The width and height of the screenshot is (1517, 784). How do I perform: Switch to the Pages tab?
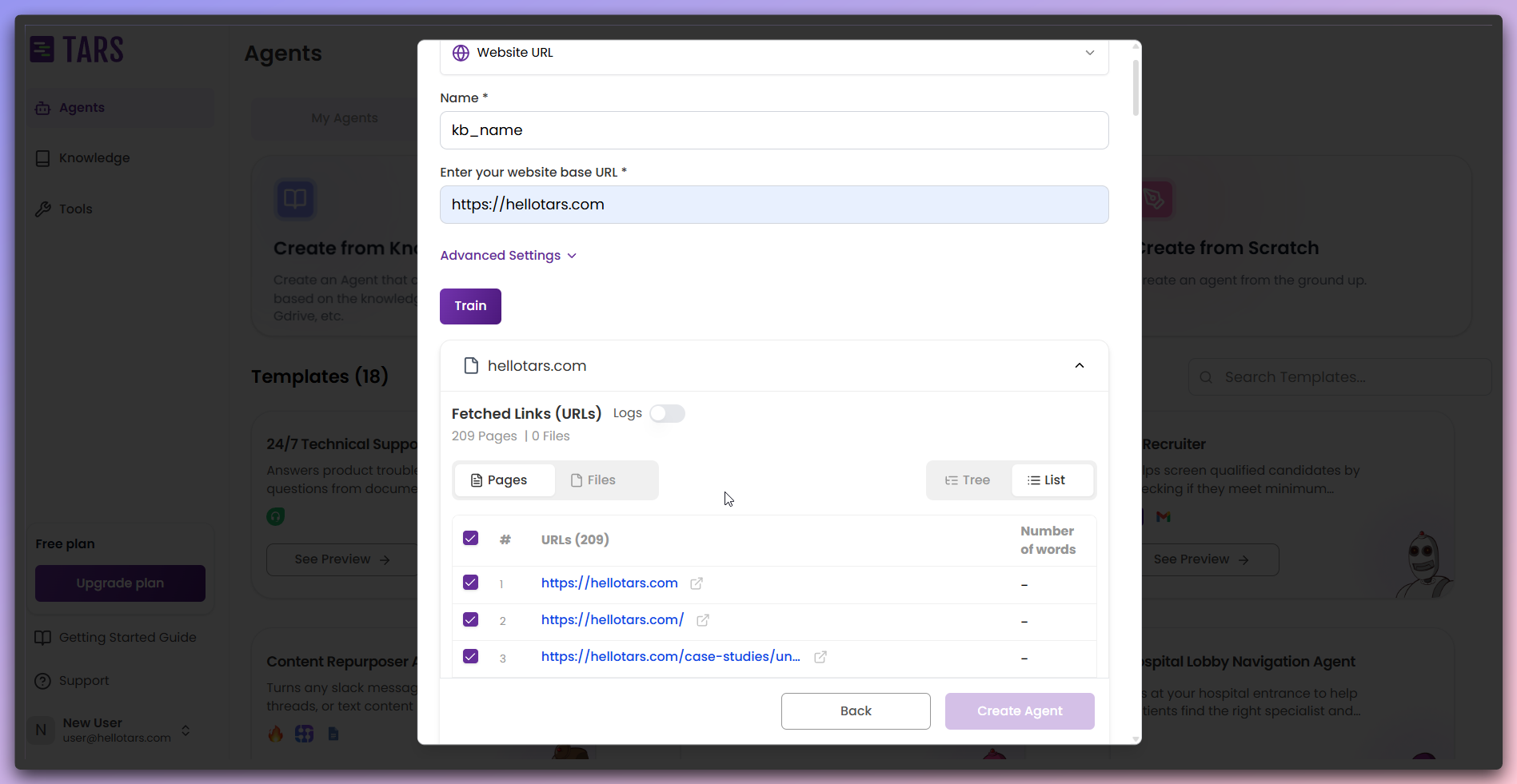pyautogui.click(x=504, y=480)
